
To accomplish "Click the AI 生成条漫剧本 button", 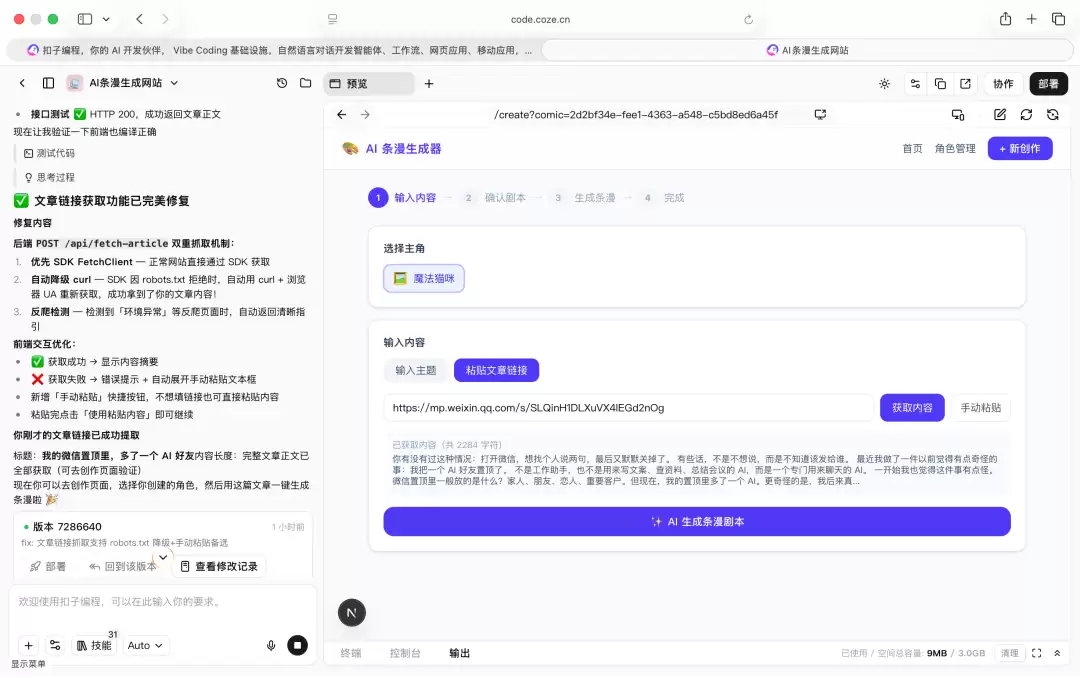I will [x=696, y=522].
